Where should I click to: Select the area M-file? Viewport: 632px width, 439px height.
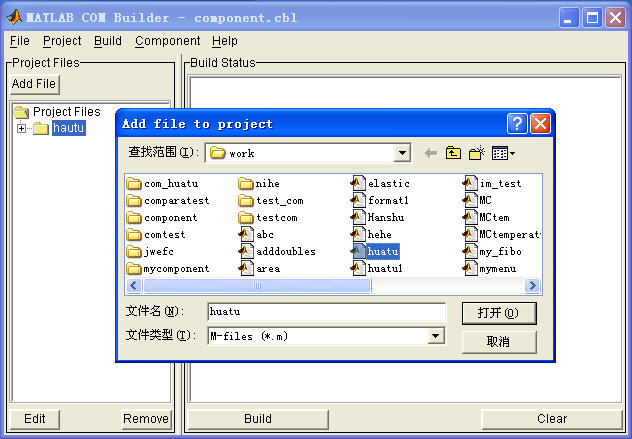tap(260, 268)
